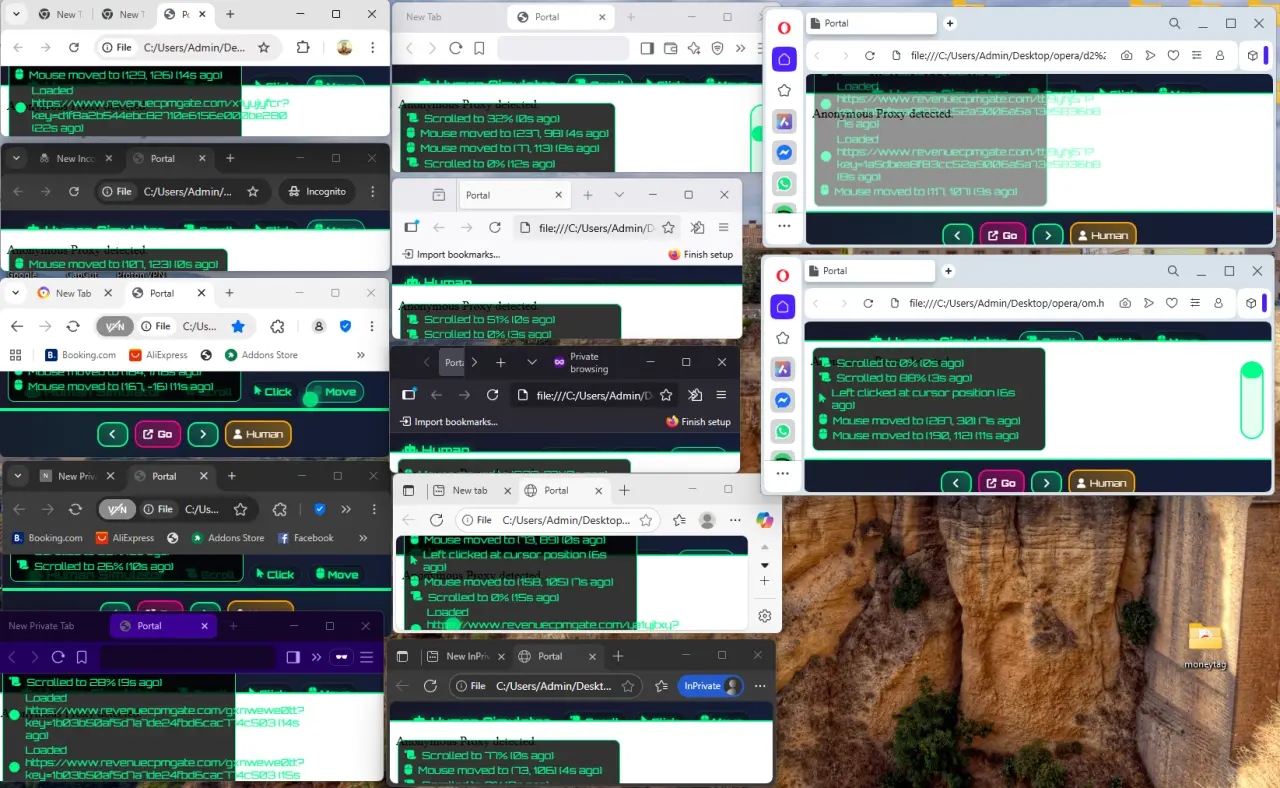Open the private glasses icon in the purple Brave window
The width and height of the screenshot is (1280, 788).
(341, 657)
